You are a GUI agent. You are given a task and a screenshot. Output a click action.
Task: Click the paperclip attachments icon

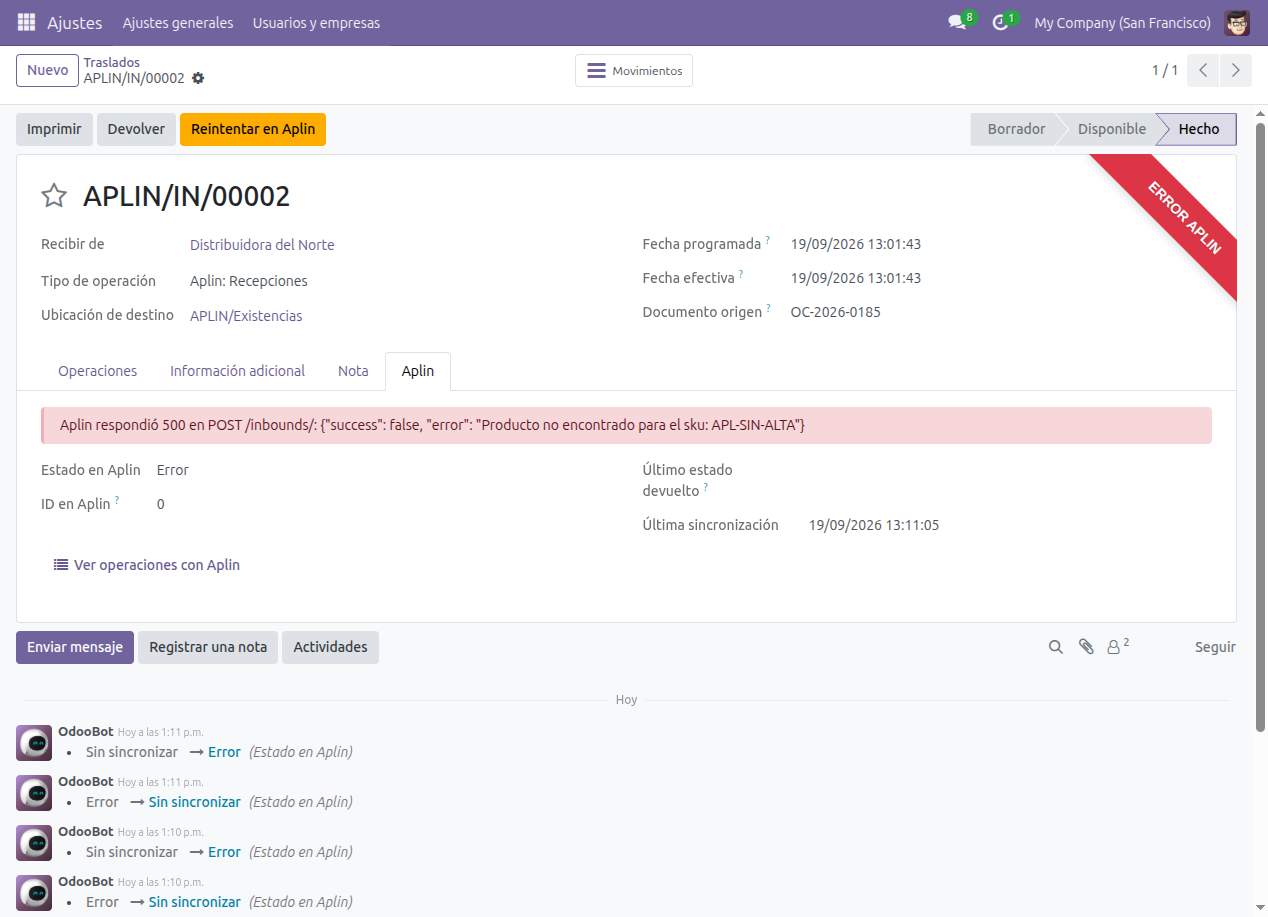(x=1086, y=647)
